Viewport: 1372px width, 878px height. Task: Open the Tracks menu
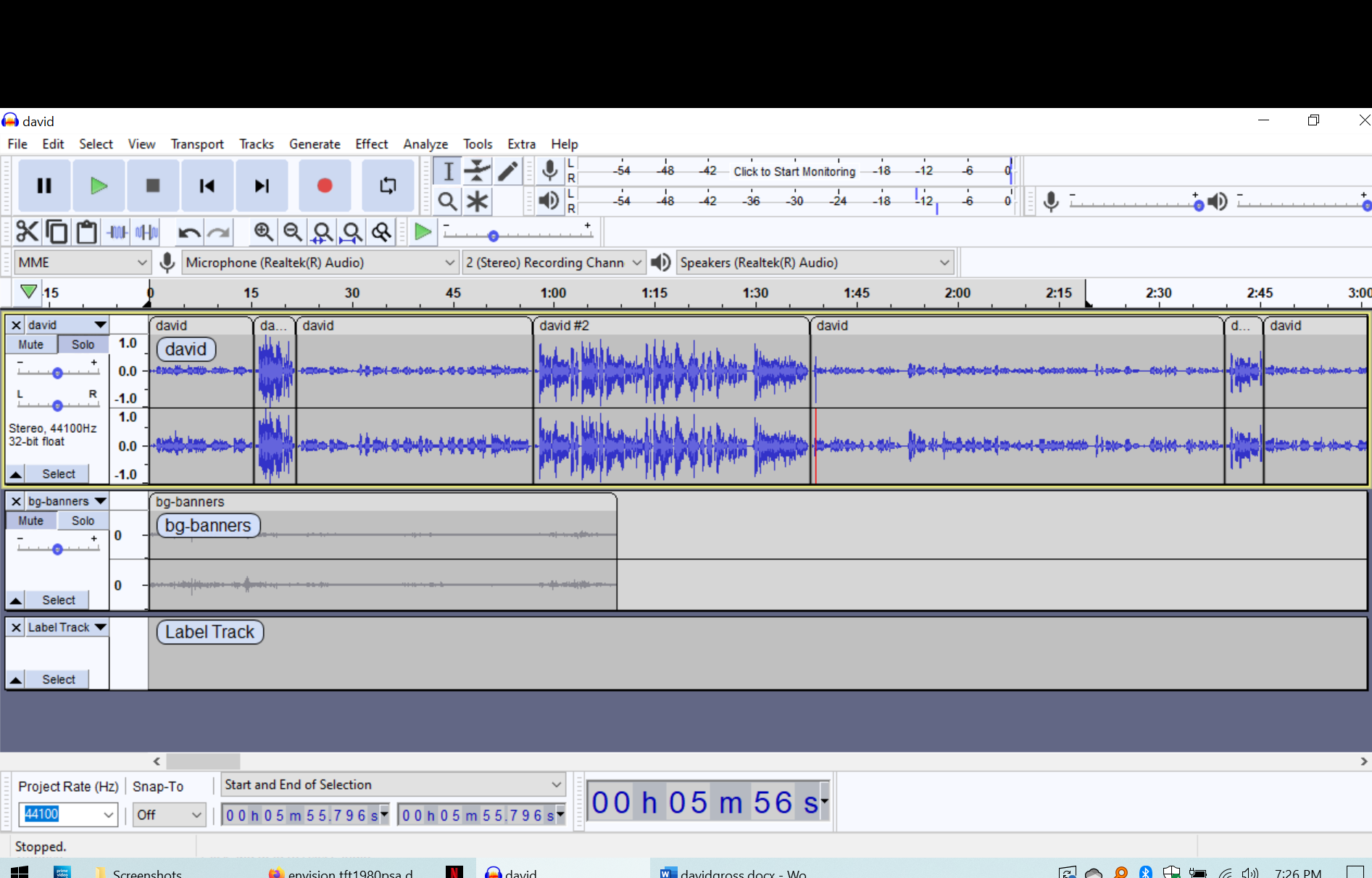click(257, 144)
